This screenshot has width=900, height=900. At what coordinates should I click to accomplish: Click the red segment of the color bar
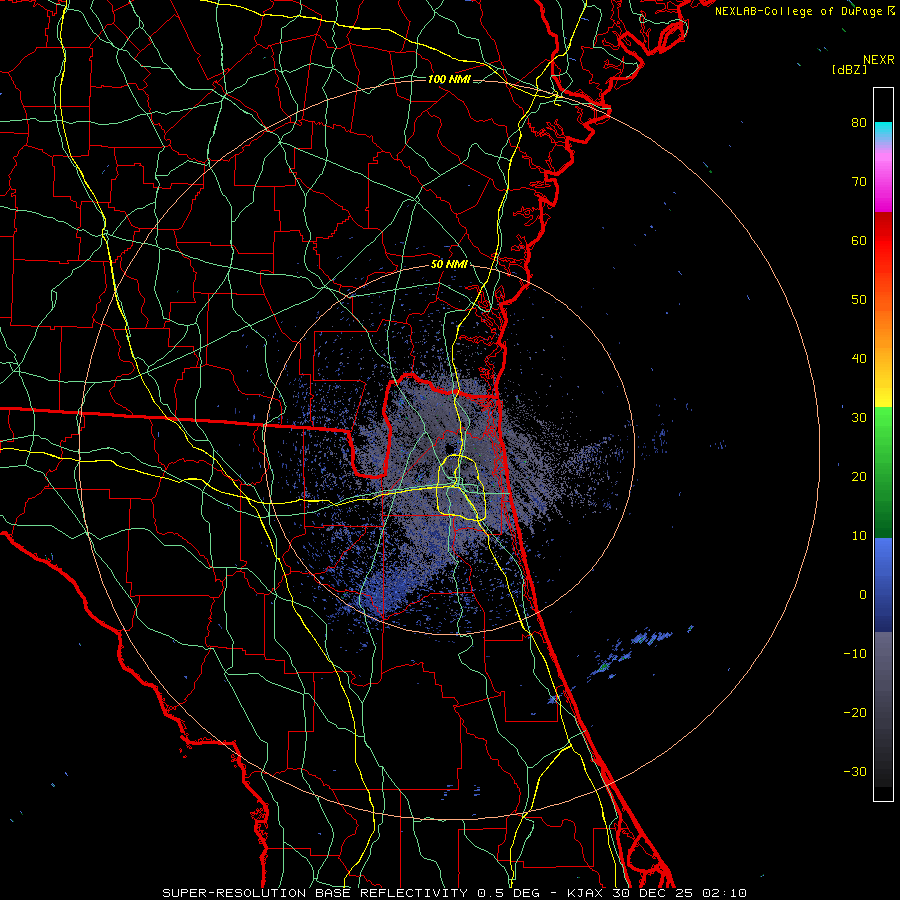point(883,241)
